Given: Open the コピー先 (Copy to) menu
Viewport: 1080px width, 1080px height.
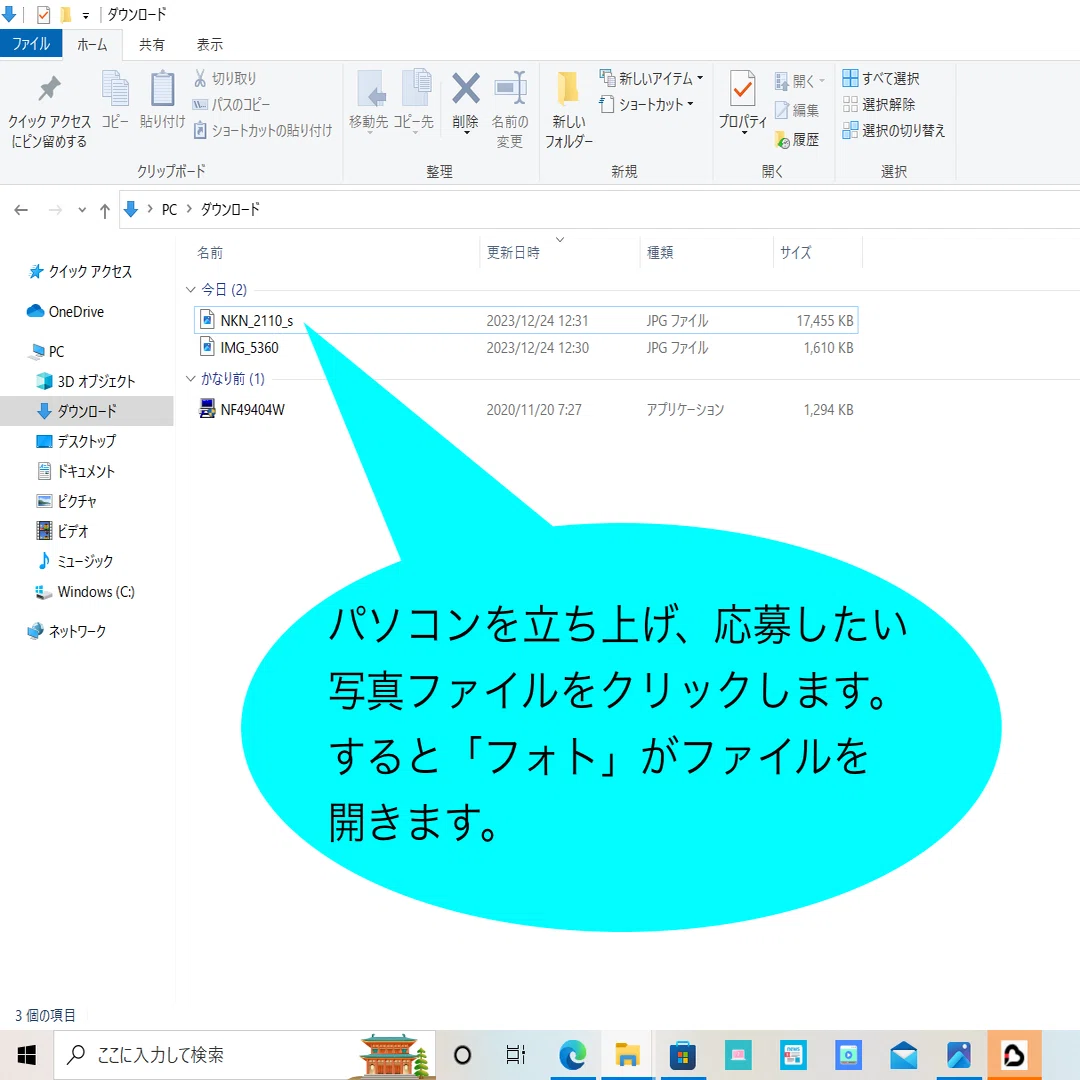Looking at the screenshot, I should tap(414, 101).
